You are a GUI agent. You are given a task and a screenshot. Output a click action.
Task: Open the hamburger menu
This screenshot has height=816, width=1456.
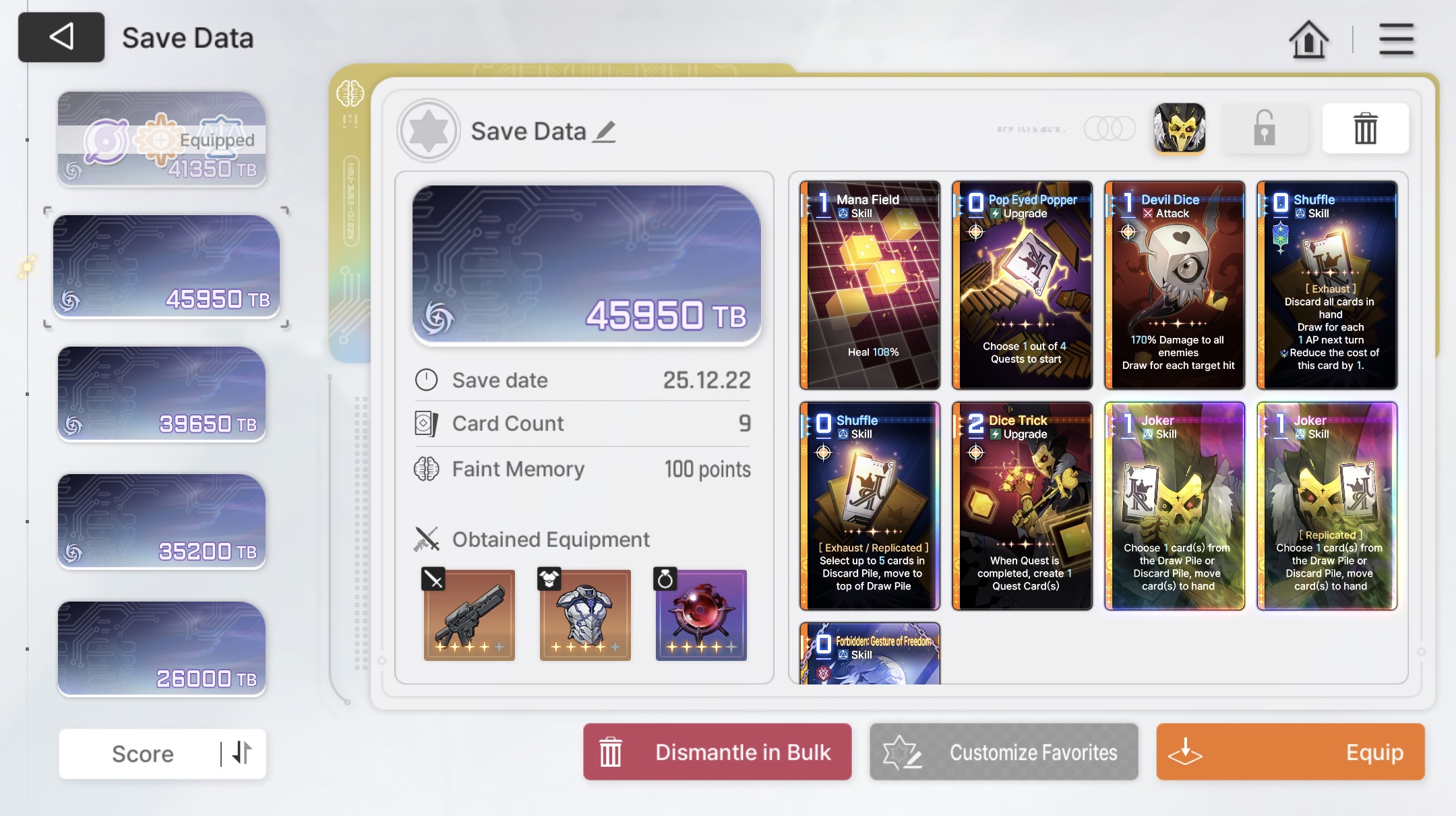click(1396, 39)
